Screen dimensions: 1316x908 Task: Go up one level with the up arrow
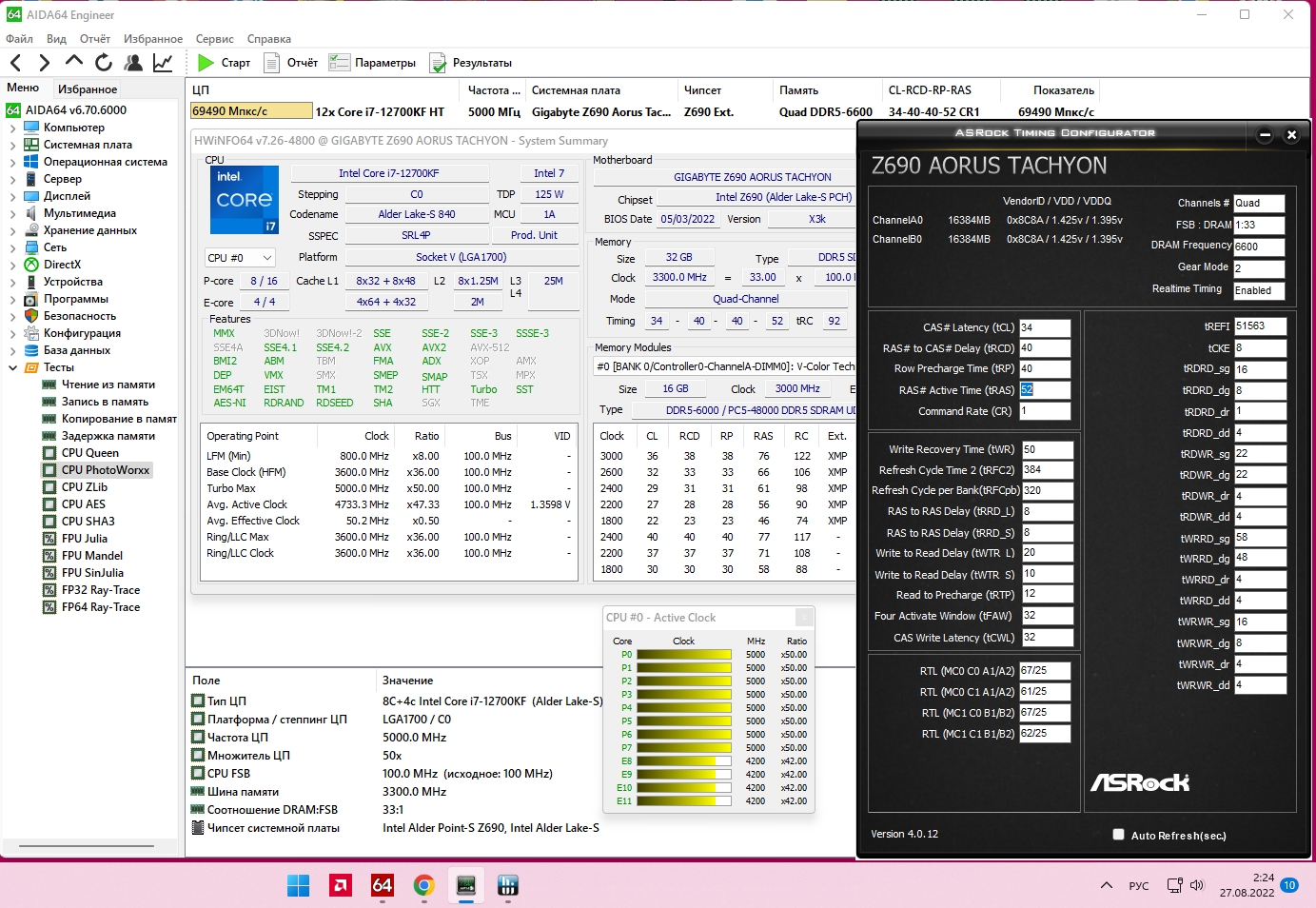click(x=74, y=62)
